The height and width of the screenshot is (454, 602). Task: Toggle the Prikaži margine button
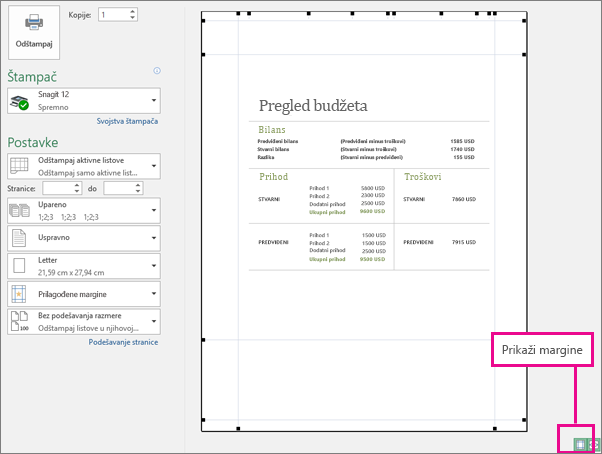coord(580,444)
